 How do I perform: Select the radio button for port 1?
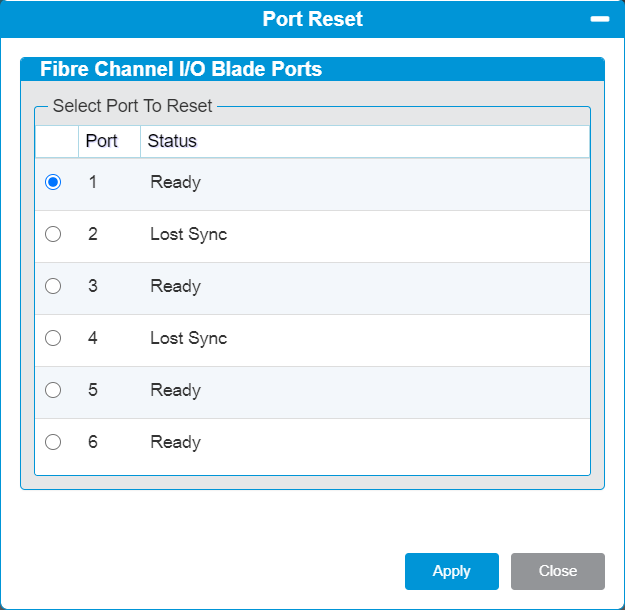(x=53, y=182)
